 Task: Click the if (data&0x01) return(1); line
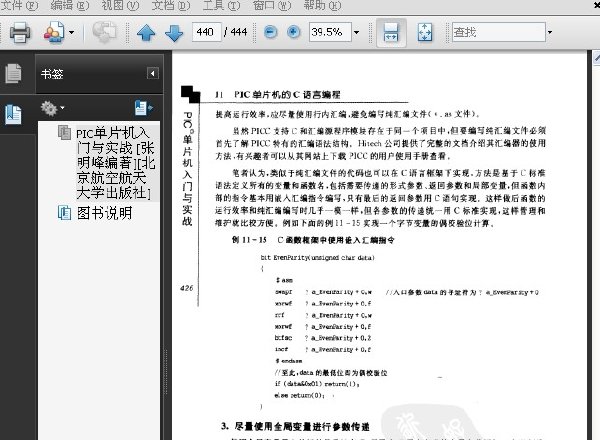(x=317, y=384)
